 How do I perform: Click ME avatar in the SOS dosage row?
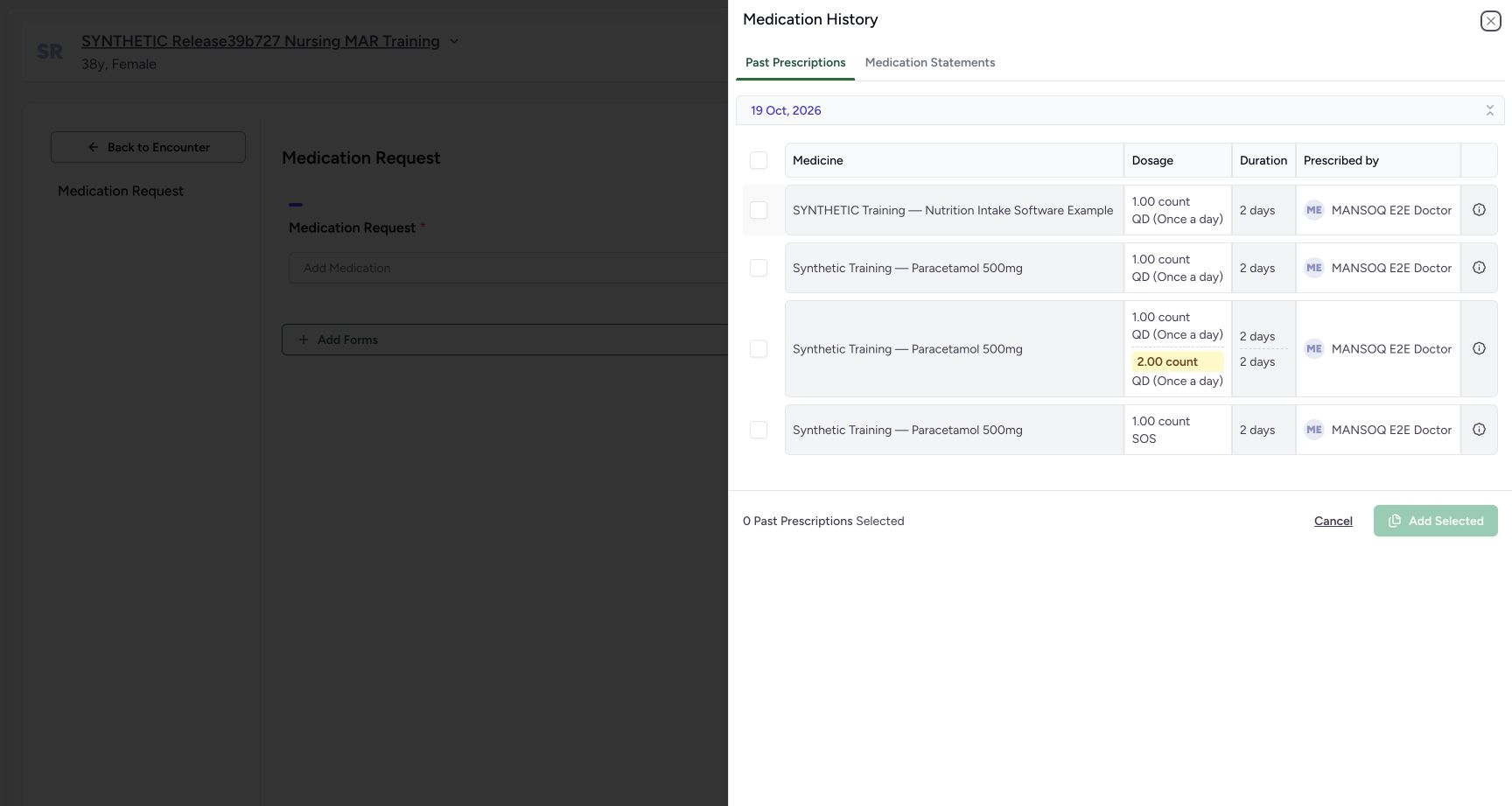pyautogui.click(x=1314, y=430)
